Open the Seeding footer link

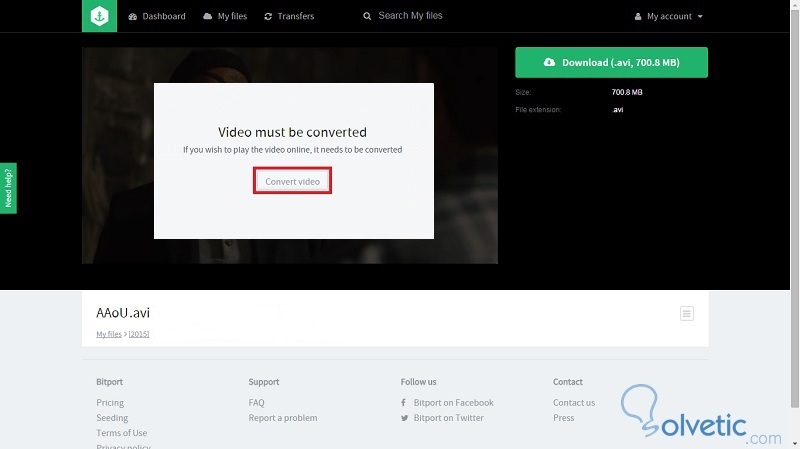click(x=112, y=418)
